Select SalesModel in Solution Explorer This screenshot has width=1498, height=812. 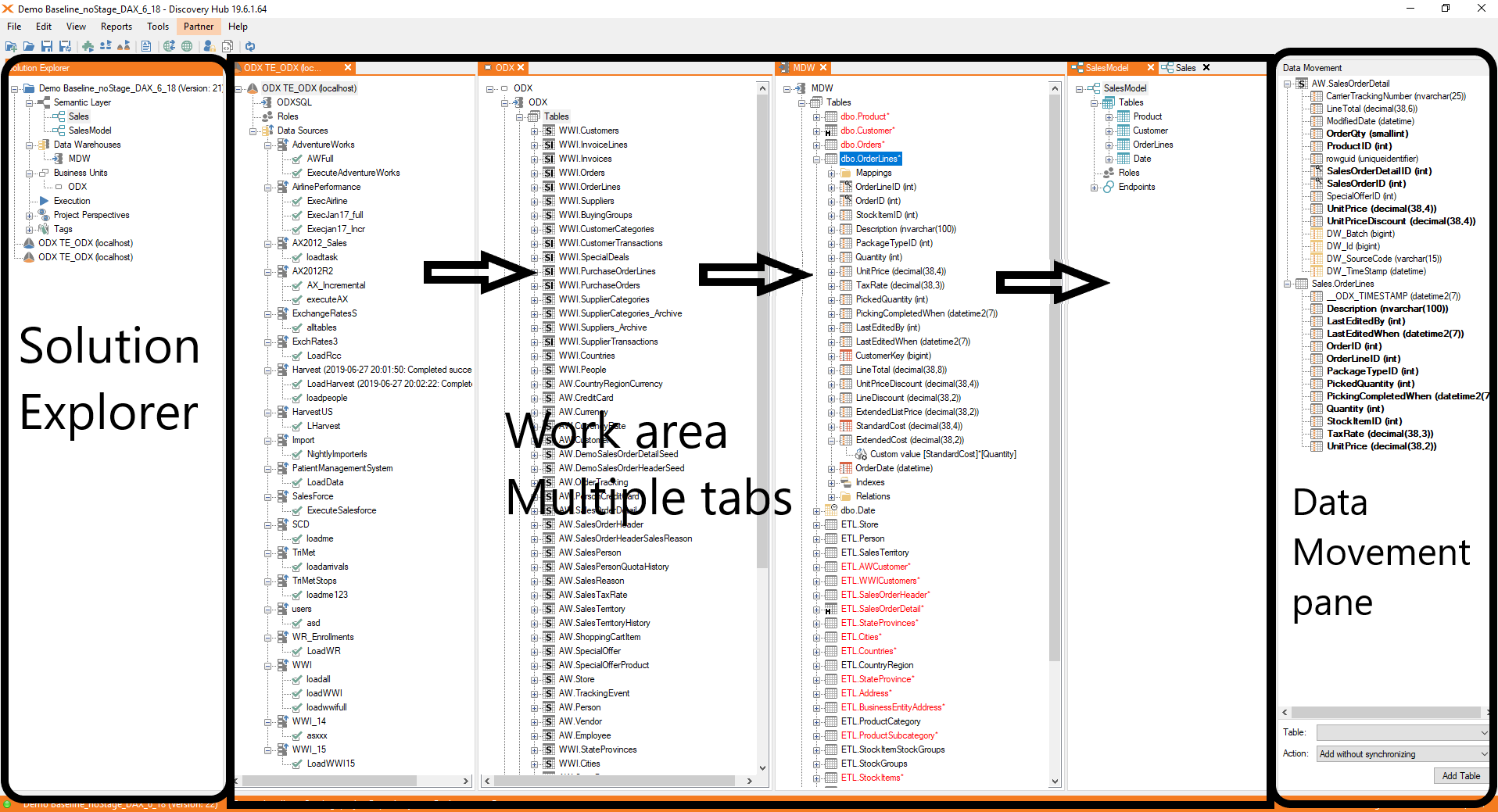(89, 131)
